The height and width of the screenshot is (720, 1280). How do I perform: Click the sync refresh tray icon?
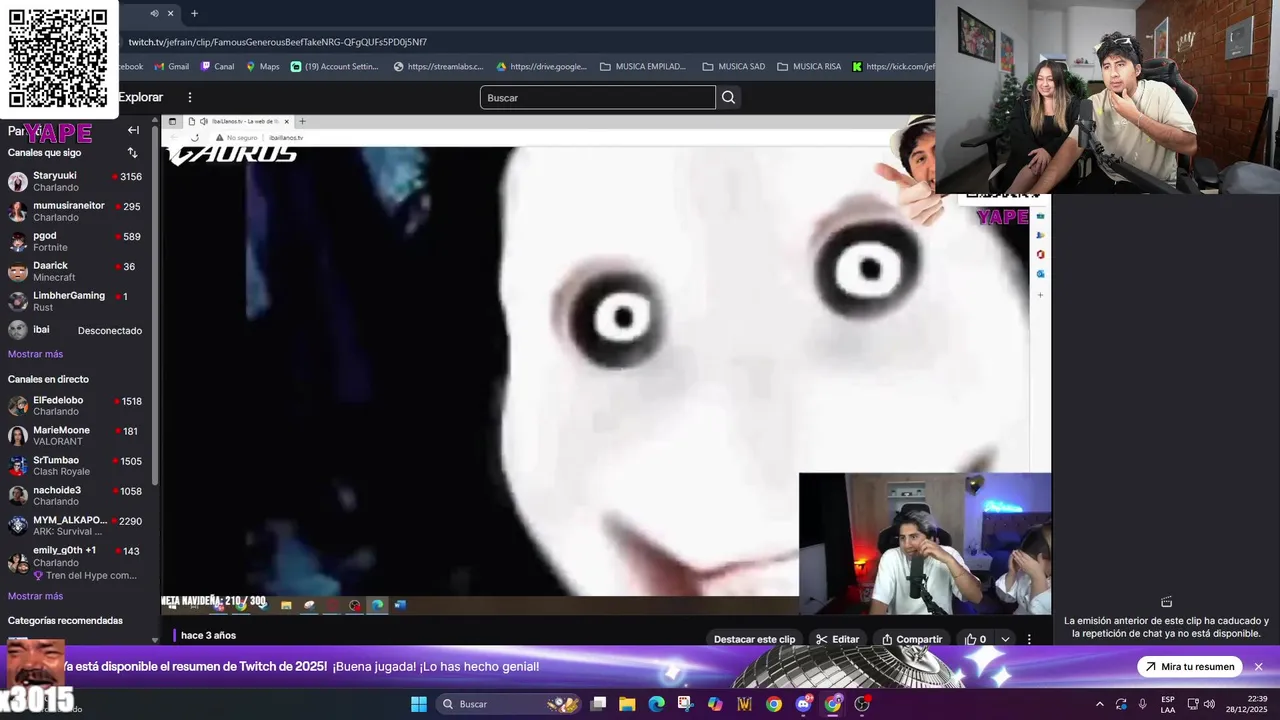(x=1121, y=704)
